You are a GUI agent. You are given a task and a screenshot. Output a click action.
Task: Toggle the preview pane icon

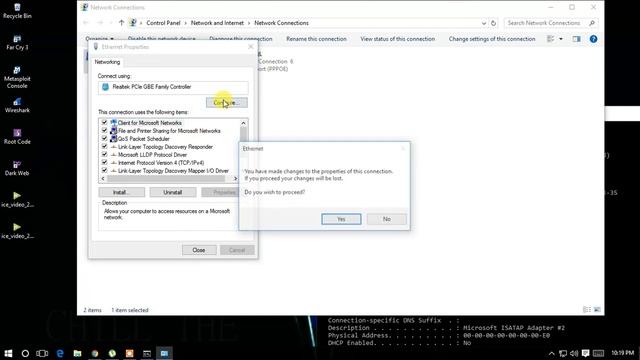point(576,39)
